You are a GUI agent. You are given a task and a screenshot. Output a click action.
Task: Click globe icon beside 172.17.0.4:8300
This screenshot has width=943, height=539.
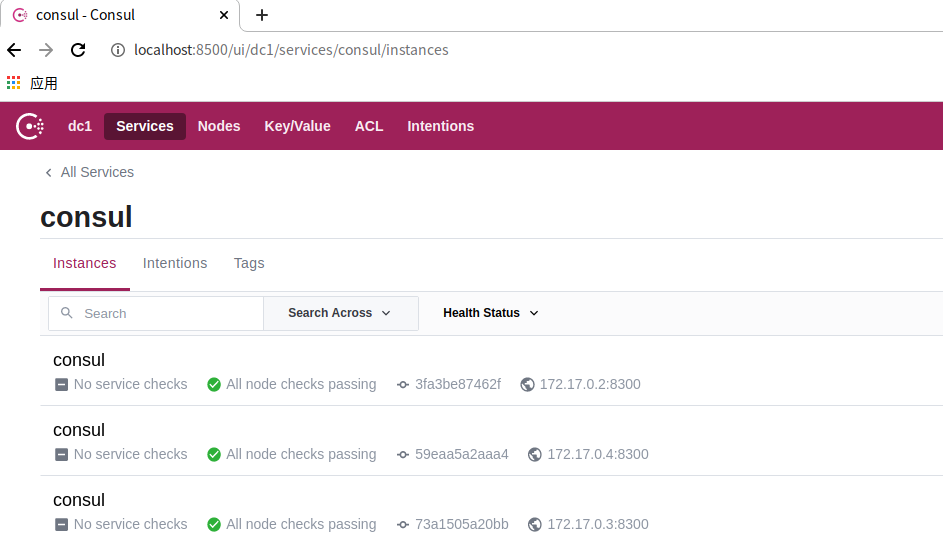(535, 455)
